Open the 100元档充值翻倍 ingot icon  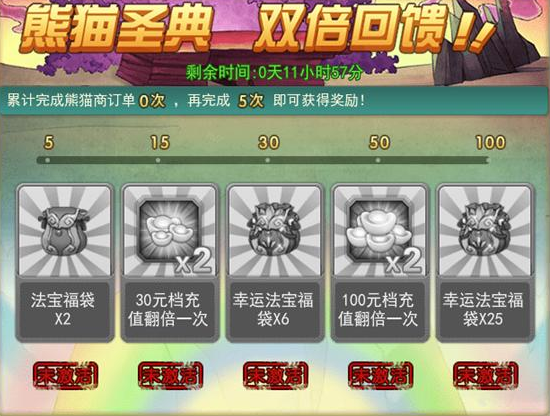(x=380, y=230)
